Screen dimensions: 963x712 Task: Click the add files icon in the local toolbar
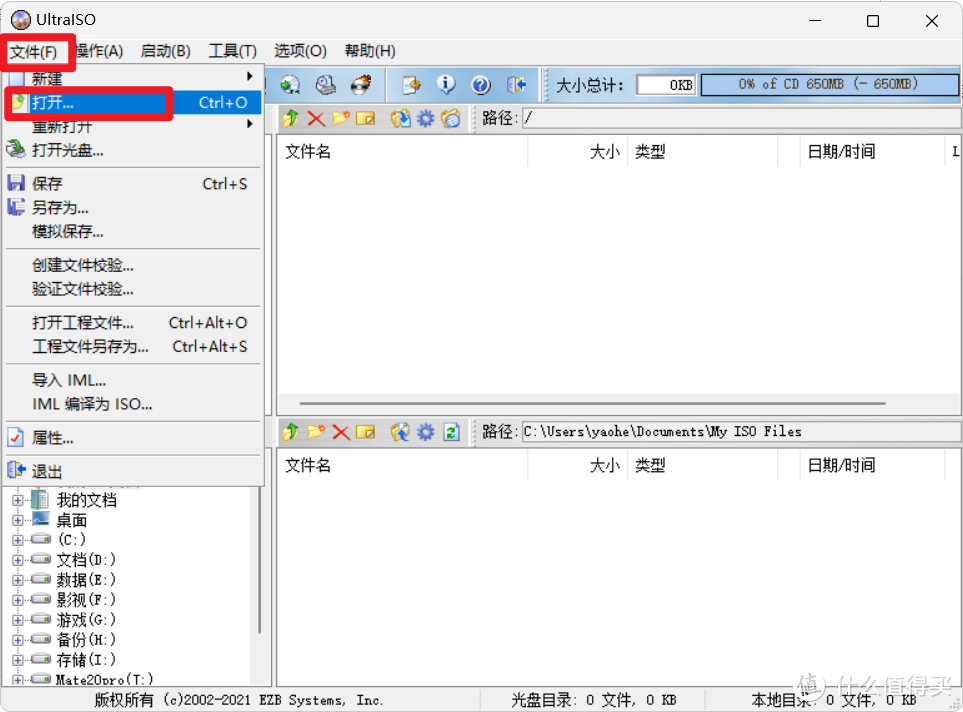400,432
